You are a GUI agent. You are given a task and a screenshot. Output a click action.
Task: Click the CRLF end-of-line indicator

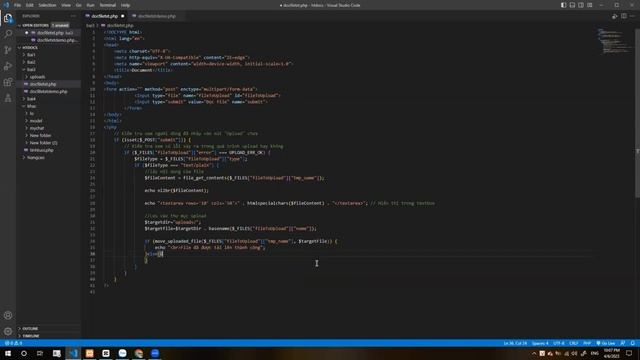pos(573,343)
